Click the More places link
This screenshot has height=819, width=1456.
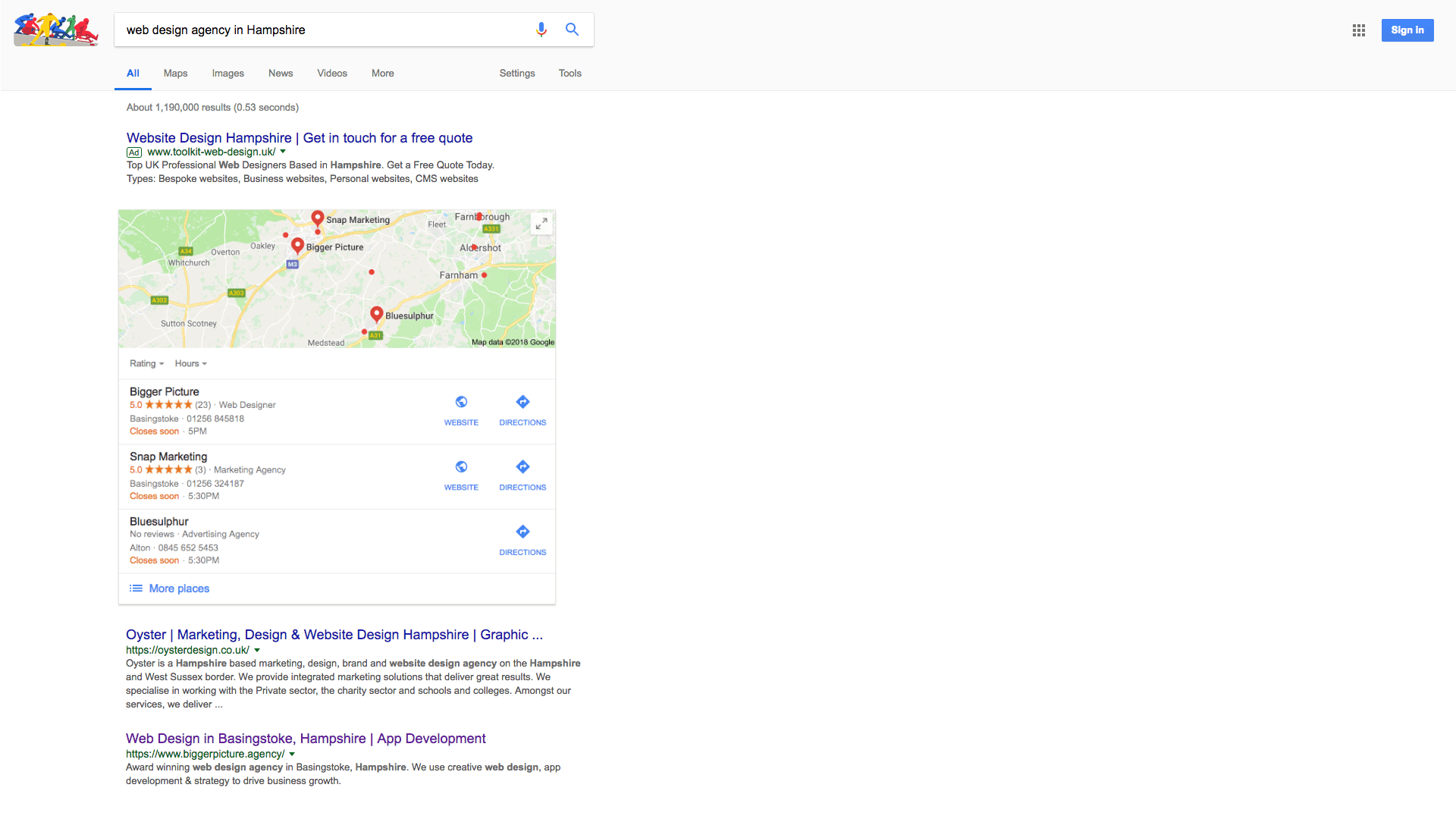[x=179, y=588]
